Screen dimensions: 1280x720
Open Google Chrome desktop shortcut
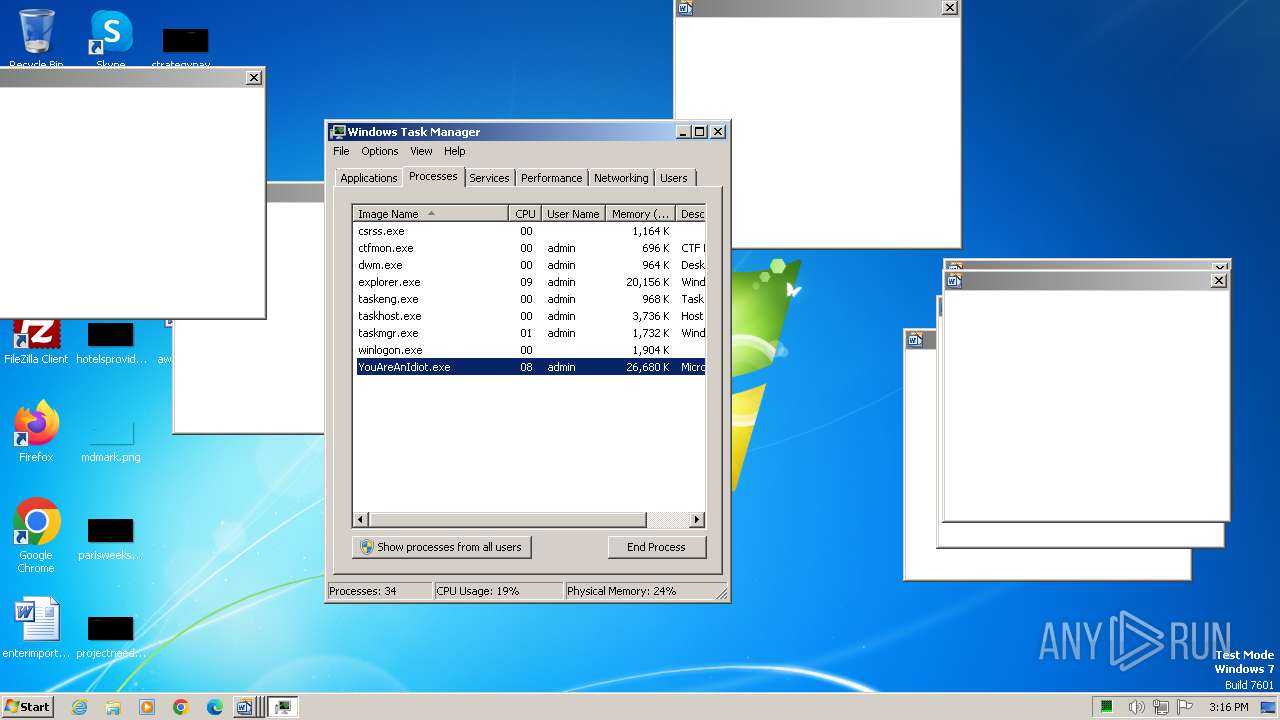tap(36, 536)
